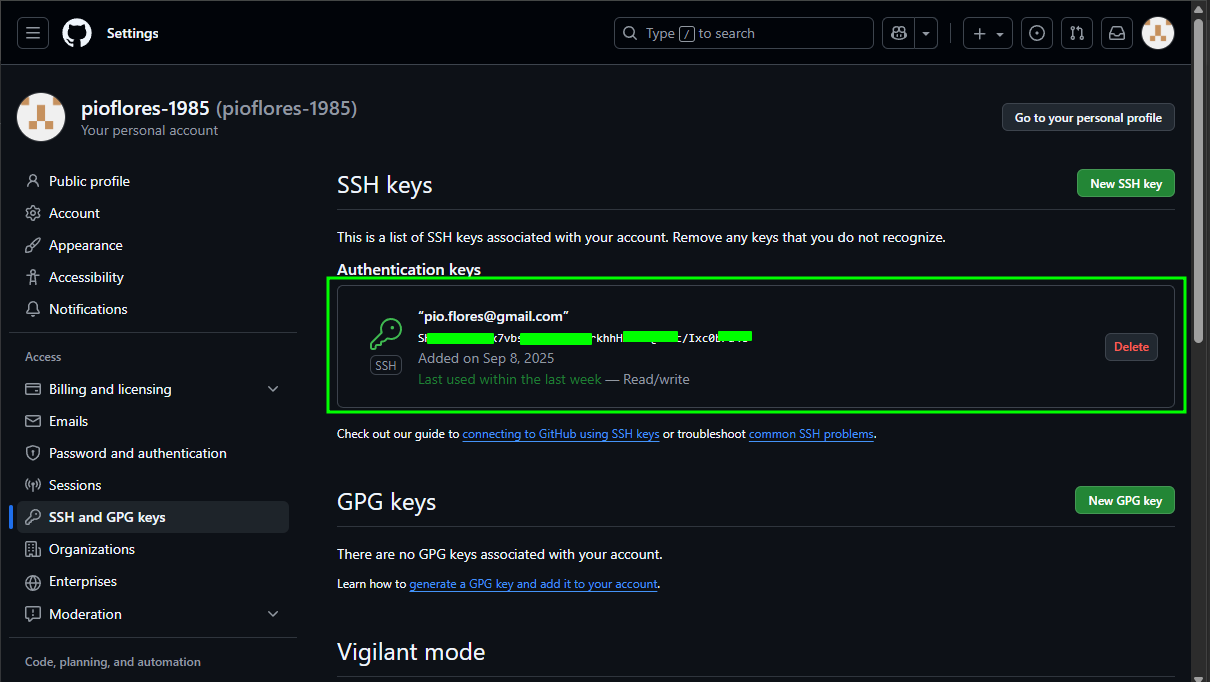
Task: Go to Sessions settings page
Action: click(x=75, y=485)
